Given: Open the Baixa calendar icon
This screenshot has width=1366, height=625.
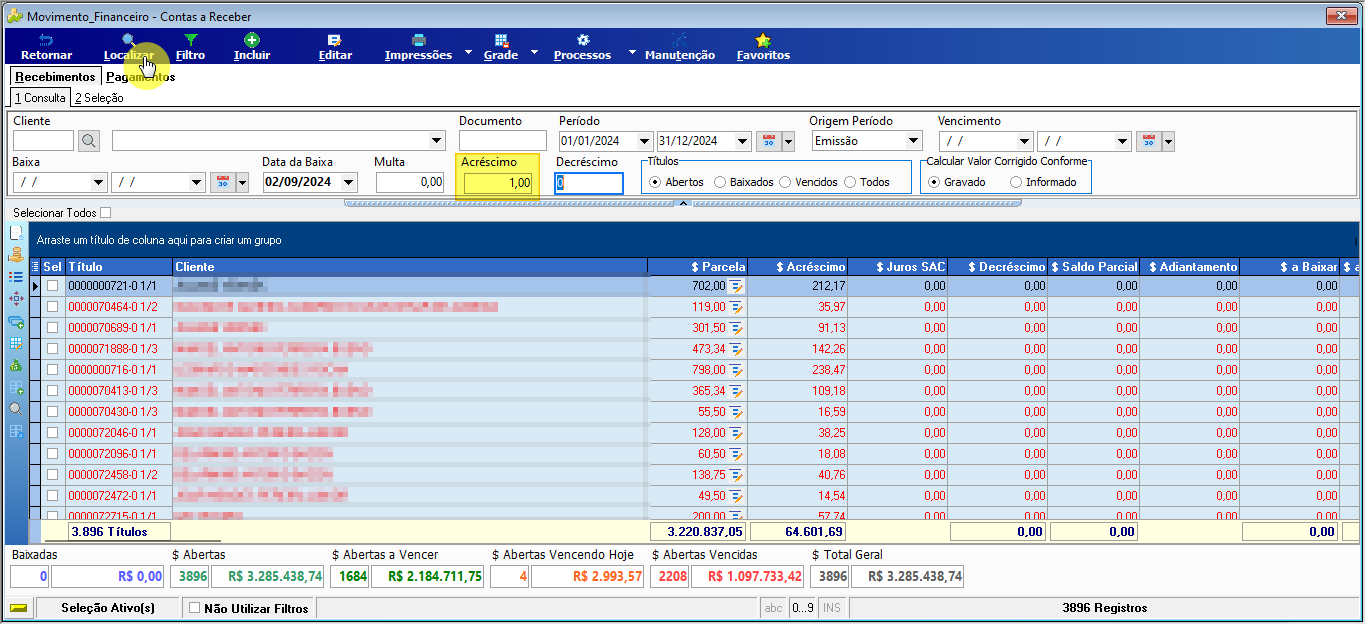Looking at the screenshot, I should pyautogui.click(x=222, y=182).
